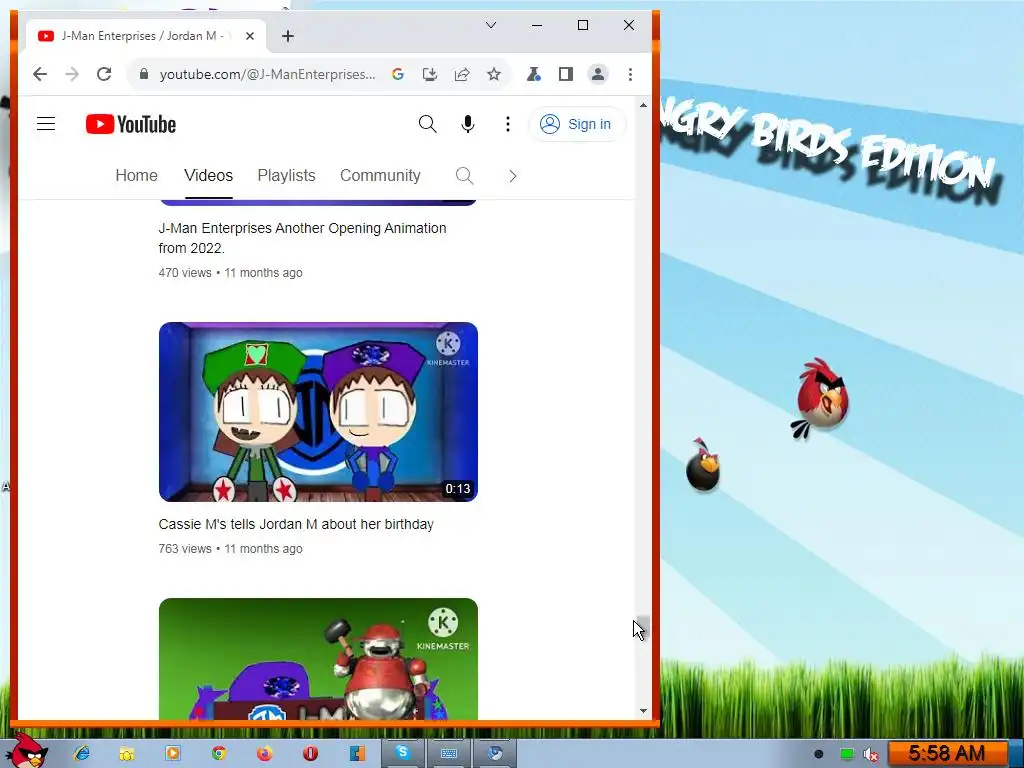The width and height of the screenshot is (1024, 768).
Task: Click green network icon in tray
Action: 846,754
